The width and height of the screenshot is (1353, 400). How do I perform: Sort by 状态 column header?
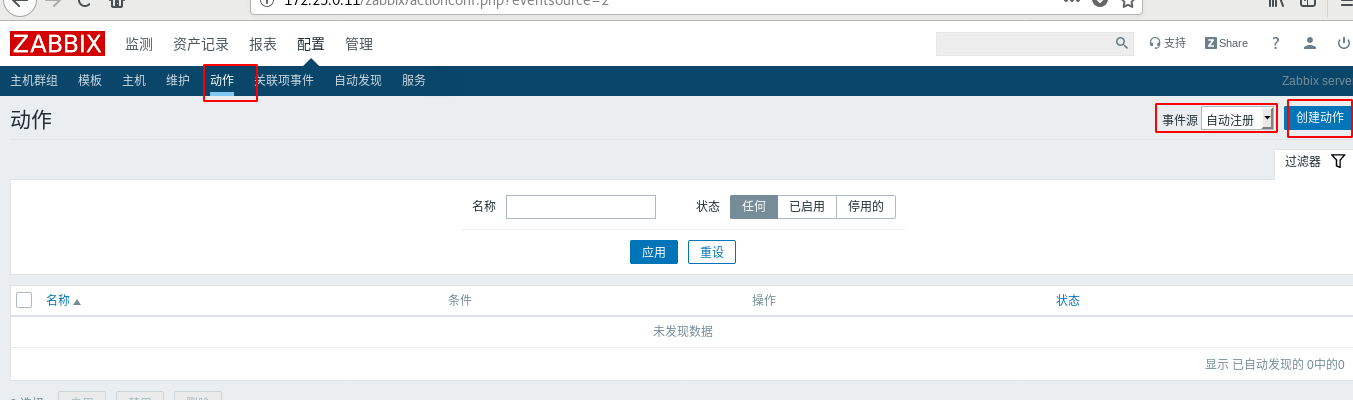pyautogui.click(x=1068, y=300)
